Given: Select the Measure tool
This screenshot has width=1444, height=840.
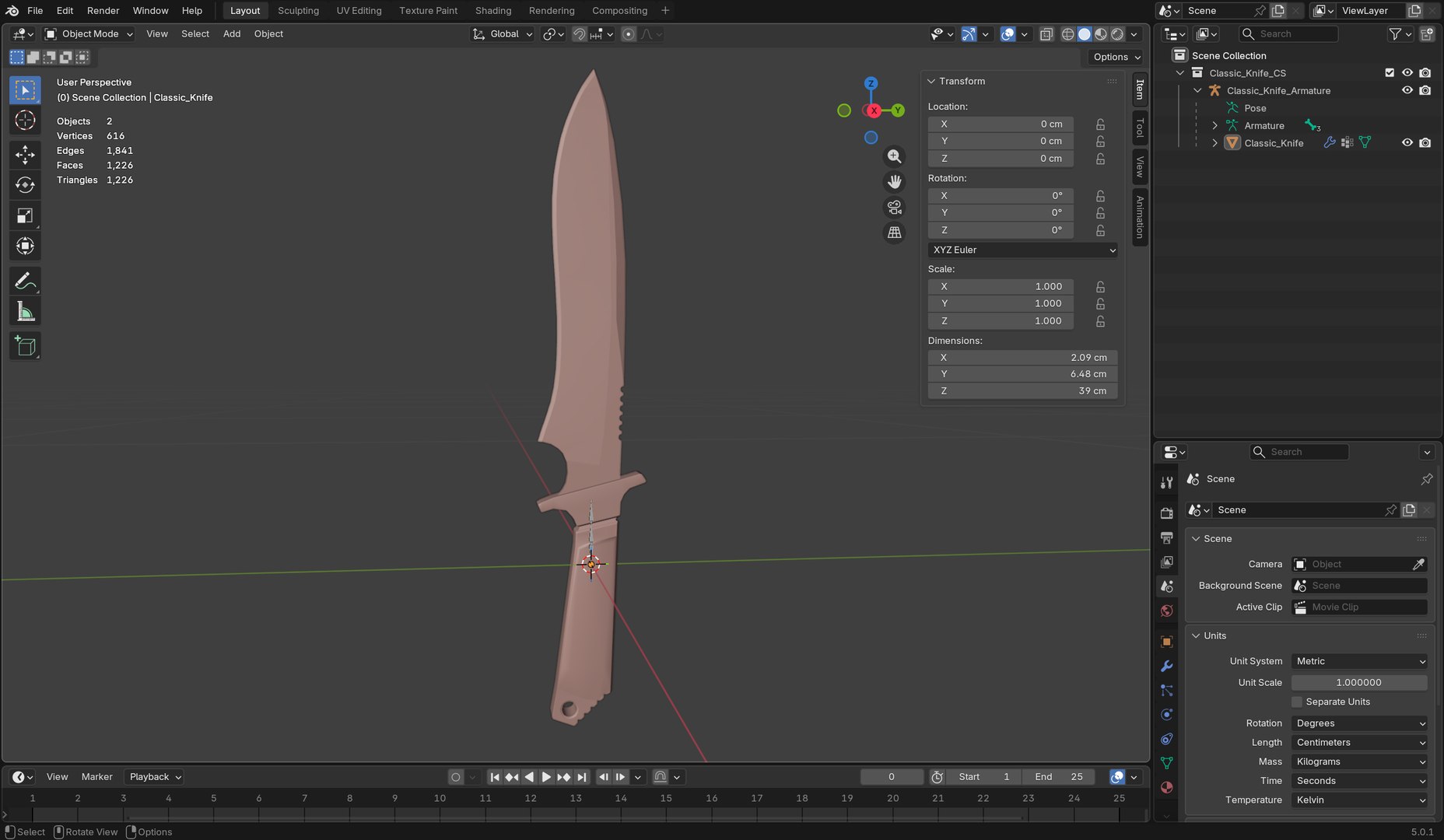Looking at the screenshot, I should click(x=25, y=311).
